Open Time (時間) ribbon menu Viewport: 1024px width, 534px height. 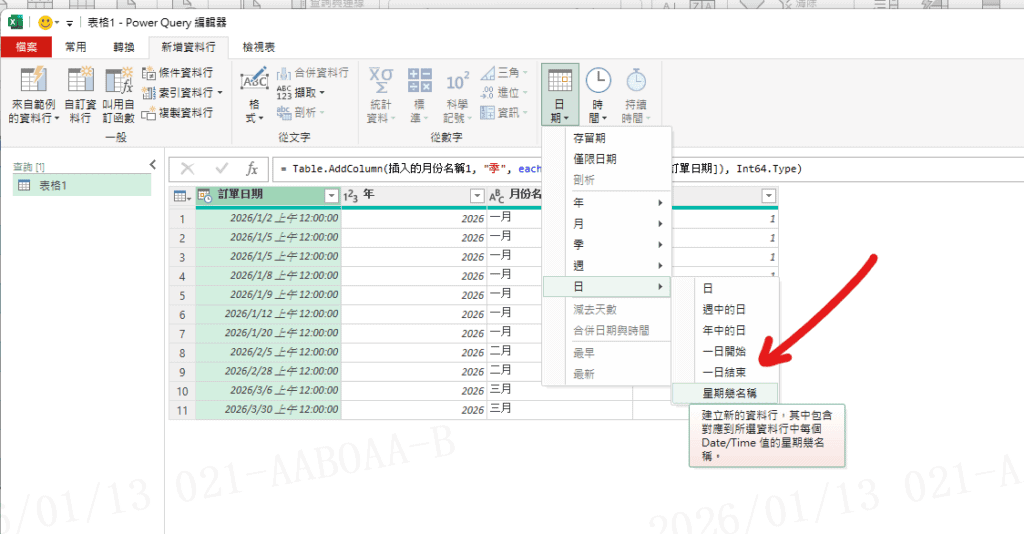[x=598, y=95]
